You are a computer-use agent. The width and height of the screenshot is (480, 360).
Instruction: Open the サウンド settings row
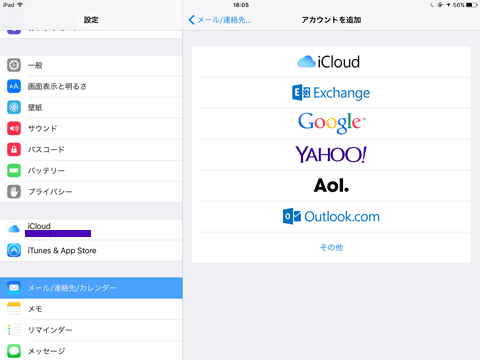[x=91, y=128]
